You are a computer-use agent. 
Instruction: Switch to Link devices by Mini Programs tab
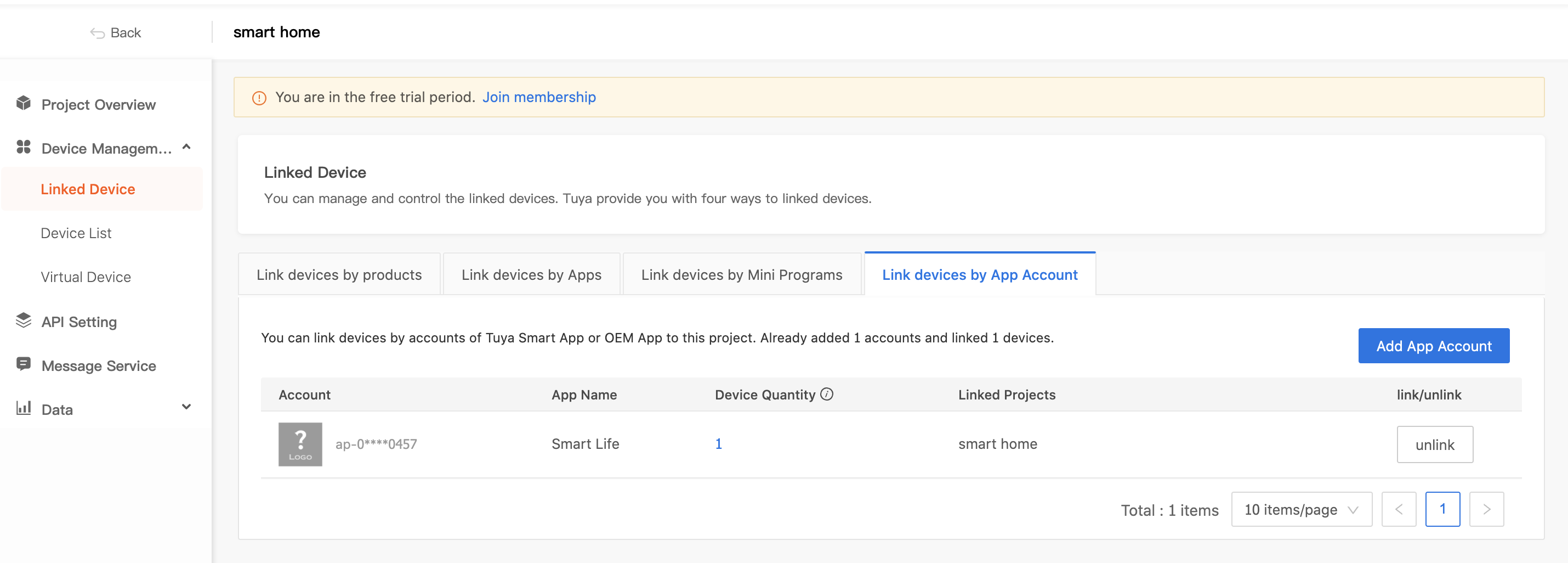point(741,275)
